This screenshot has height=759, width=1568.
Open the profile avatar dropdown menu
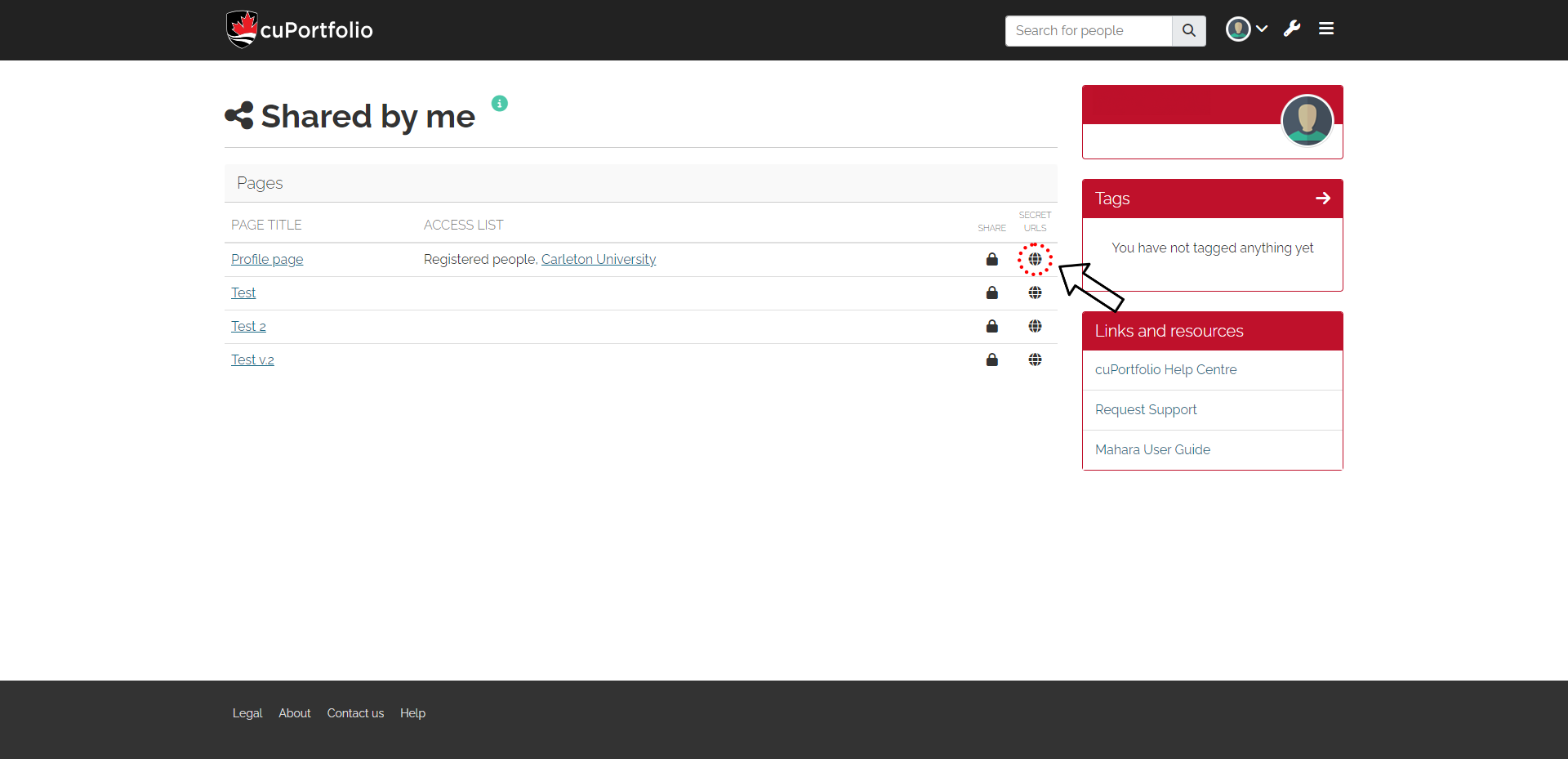[1245, 29]
